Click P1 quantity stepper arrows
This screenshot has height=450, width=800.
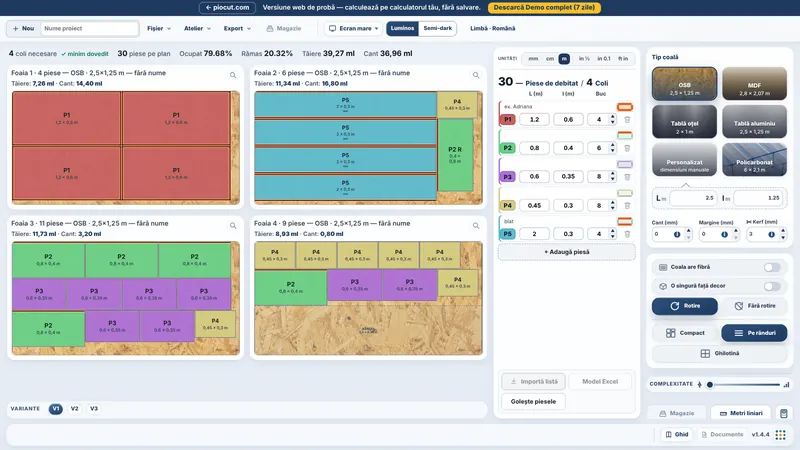pyautogui.click(x=613, y=119)
